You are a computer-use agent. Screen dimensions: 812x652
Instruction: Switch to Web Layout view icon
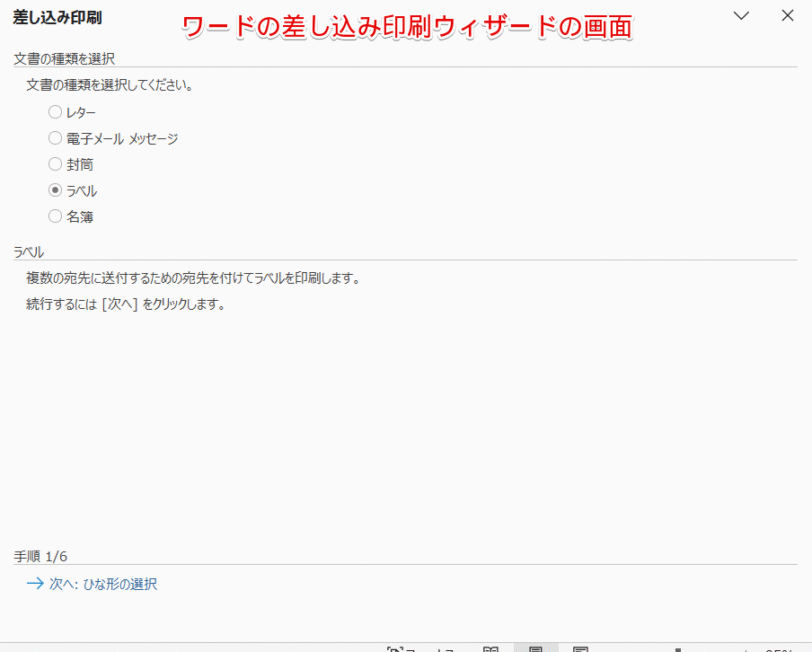pos(578,647)
